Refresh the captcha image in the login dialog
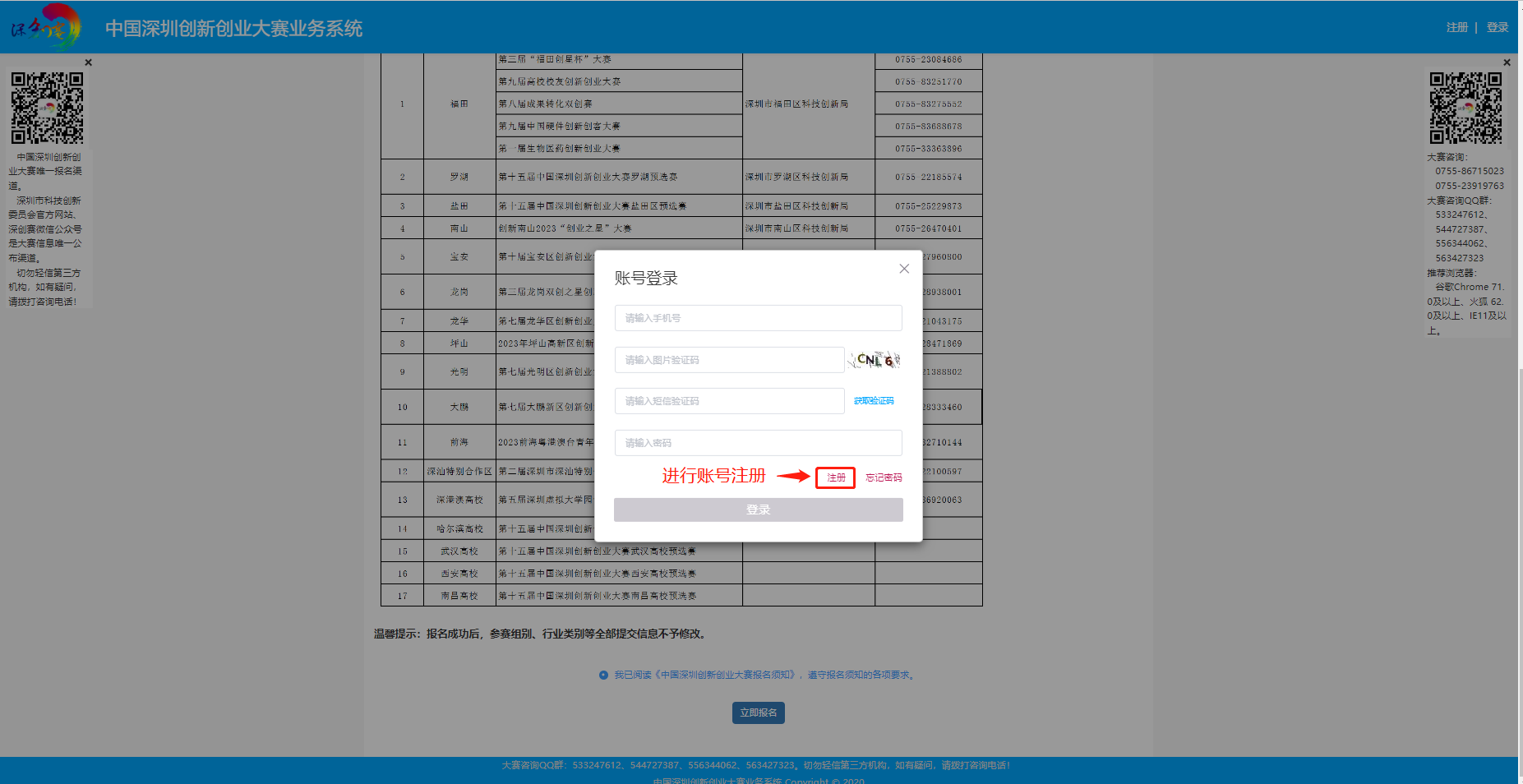 coord(875,360)
